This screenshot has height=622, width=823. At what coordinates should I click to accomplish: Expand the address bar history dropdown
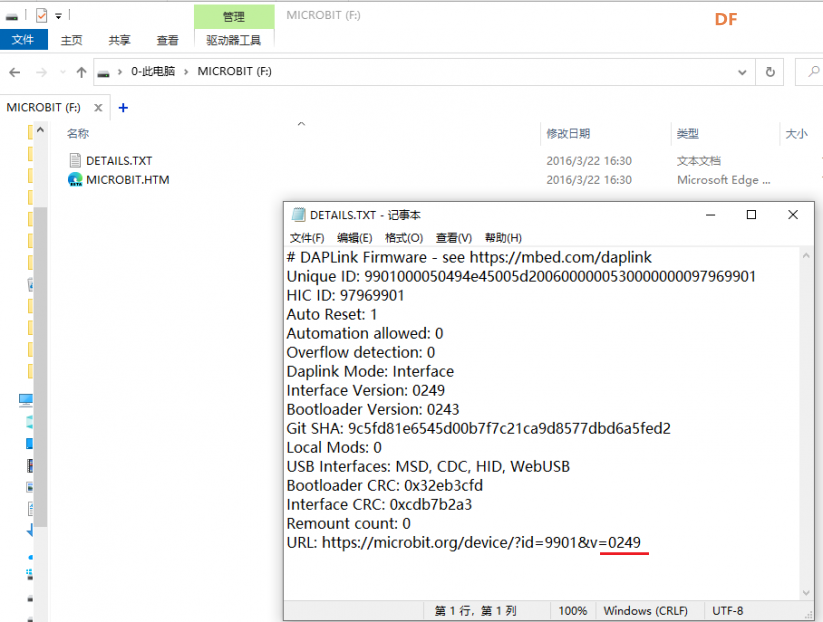[742, 72]
